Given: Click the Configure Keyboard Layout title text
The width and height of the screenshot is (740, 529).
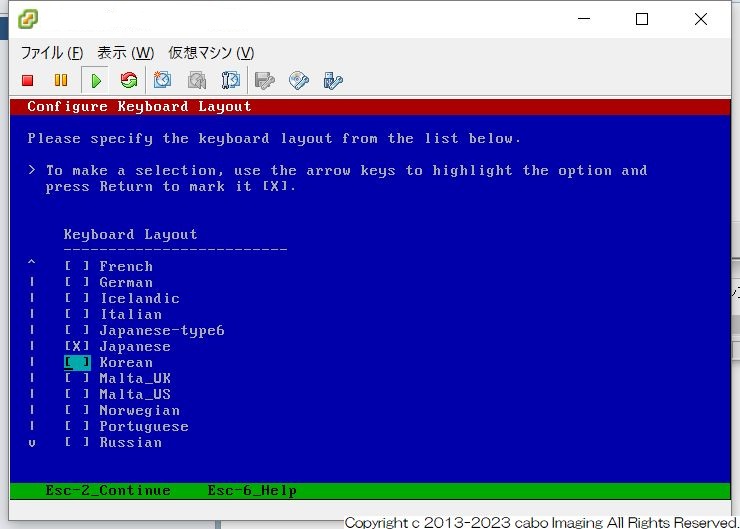Looking at the screenshot, I should click(139, 107).
